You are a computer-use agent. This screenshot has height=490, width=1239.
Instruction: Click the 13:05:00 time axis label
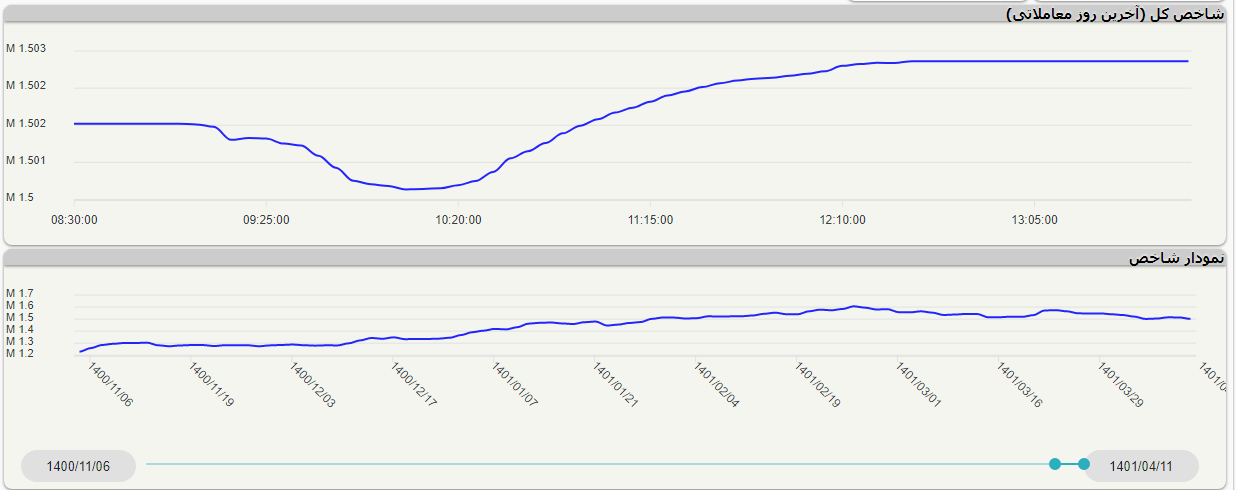tap(1034, 219)
